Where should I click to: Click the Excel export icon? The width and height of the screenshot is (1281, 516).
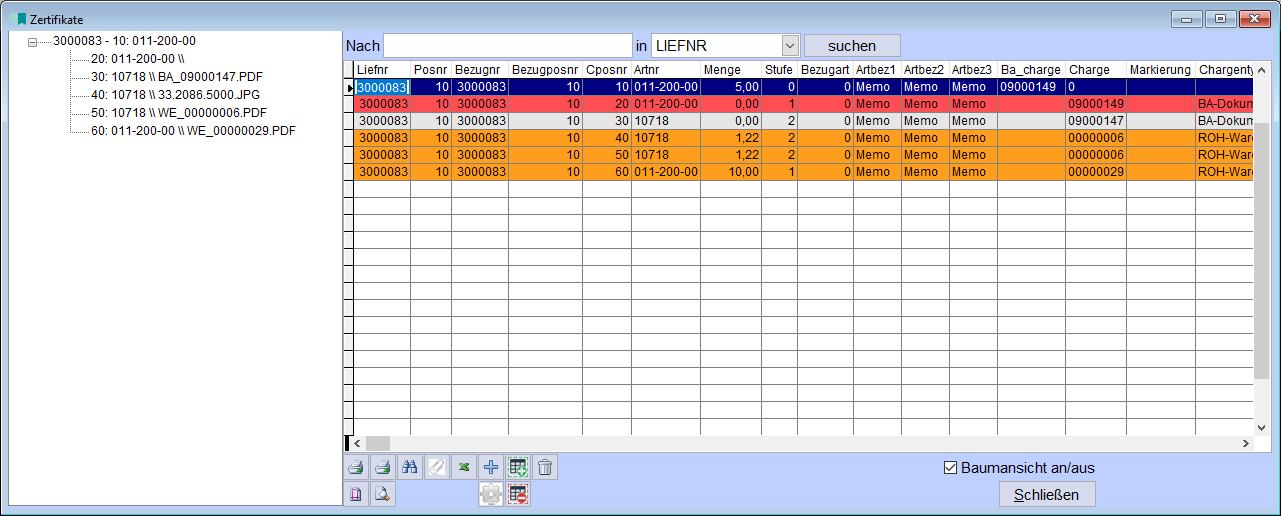tap(463, 467)
